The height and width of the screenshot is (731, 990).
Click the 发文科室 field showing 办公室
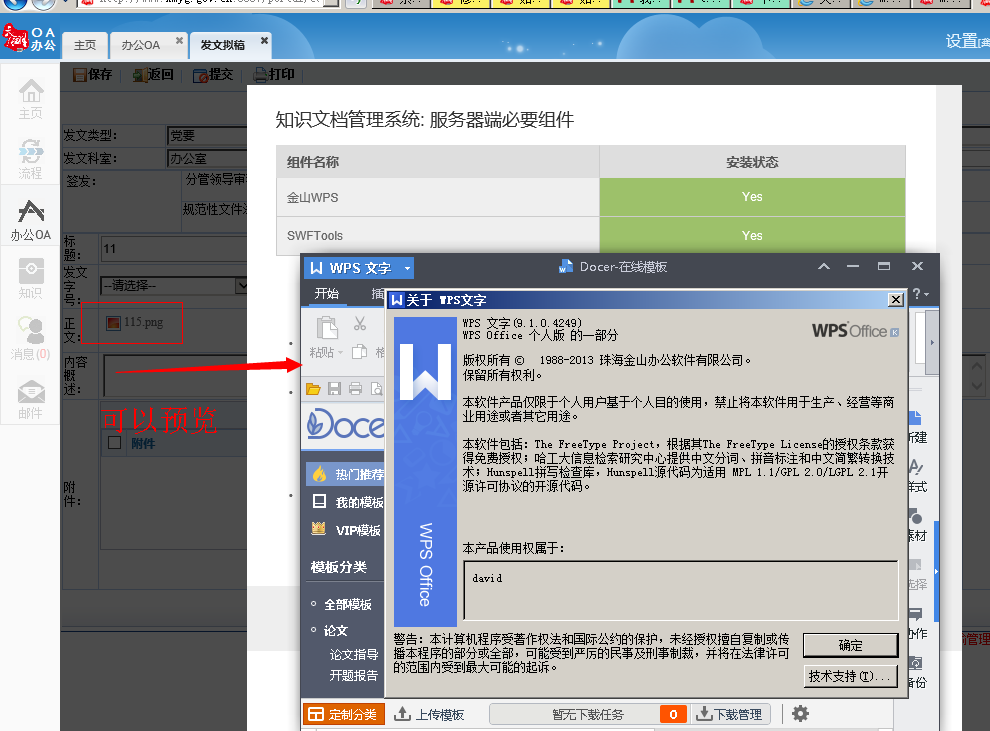coord(207,158)
